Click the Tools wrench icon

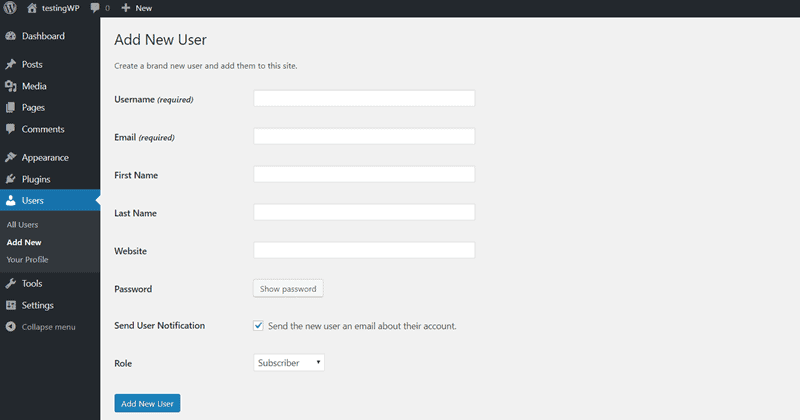coord(11,283)
